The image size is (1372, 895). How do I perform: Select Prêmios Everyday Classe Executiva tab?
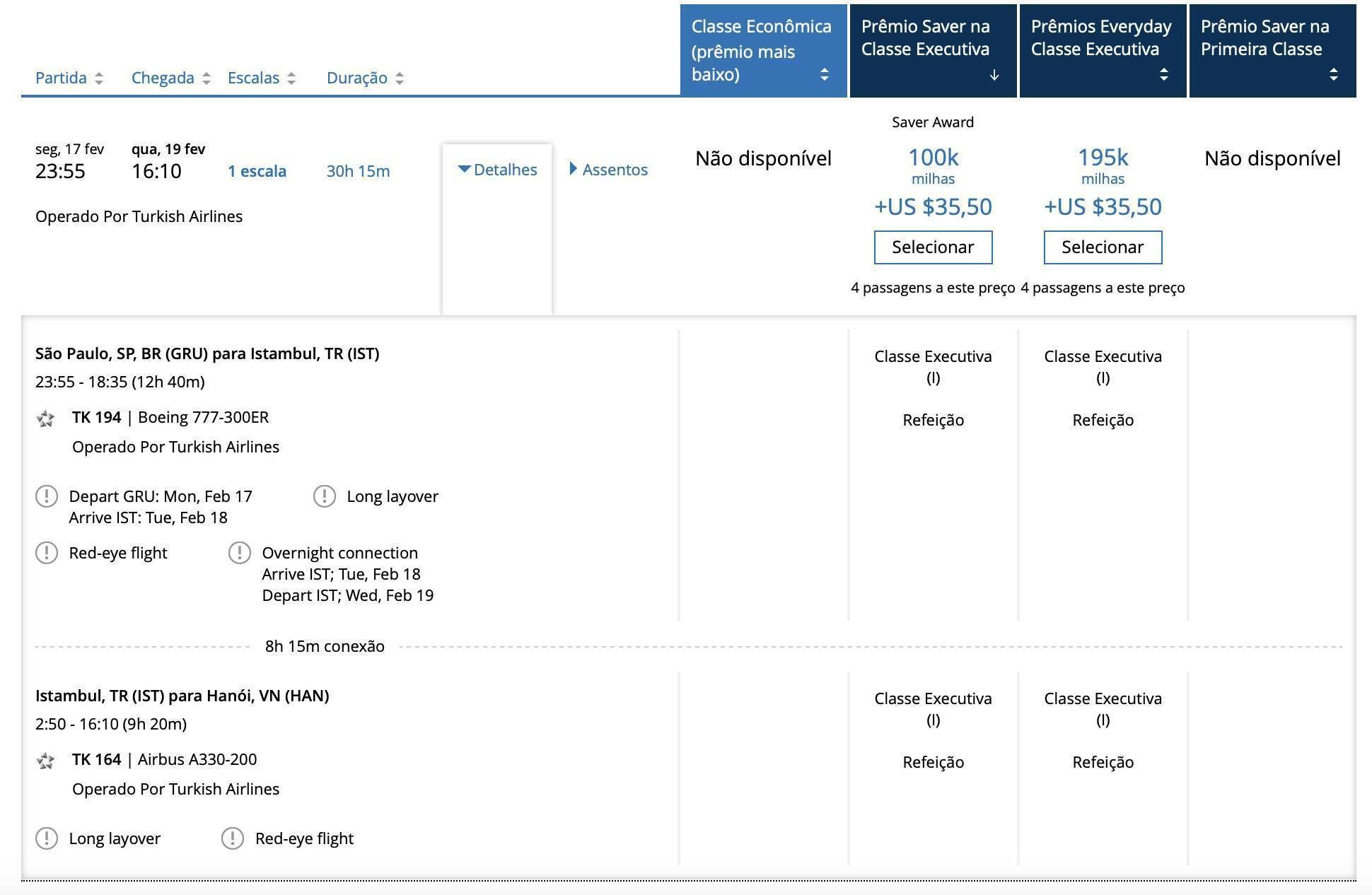tap(1103, 50)
